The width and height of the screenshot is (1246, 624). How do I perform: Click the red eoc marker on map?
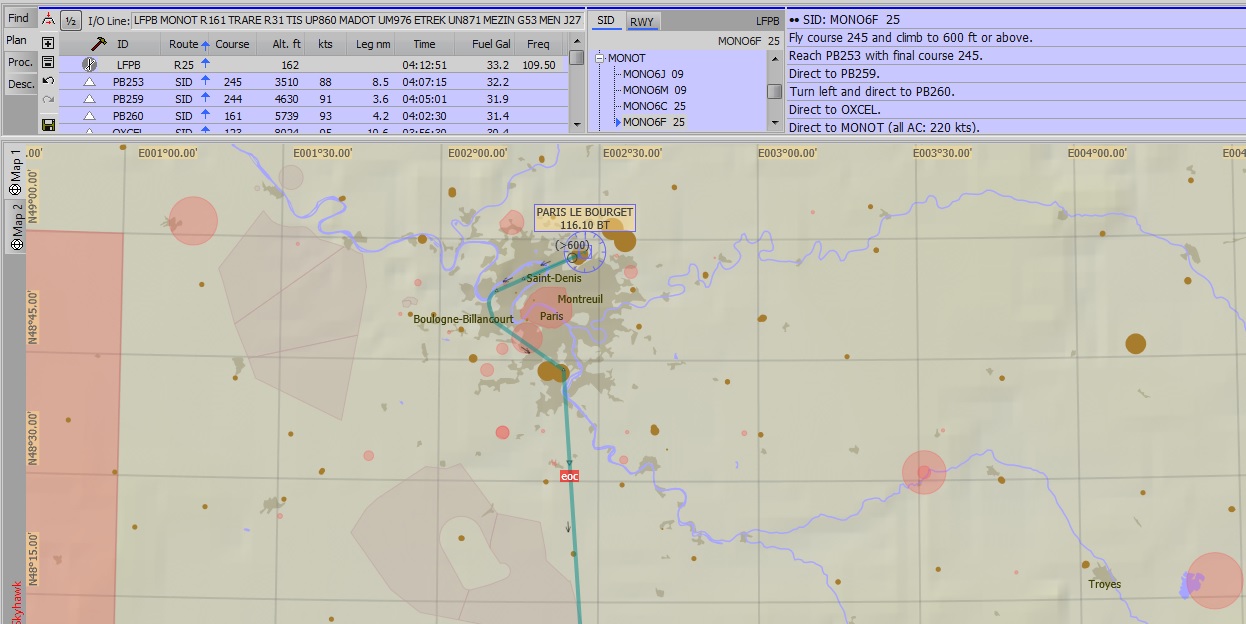[570, 476]
